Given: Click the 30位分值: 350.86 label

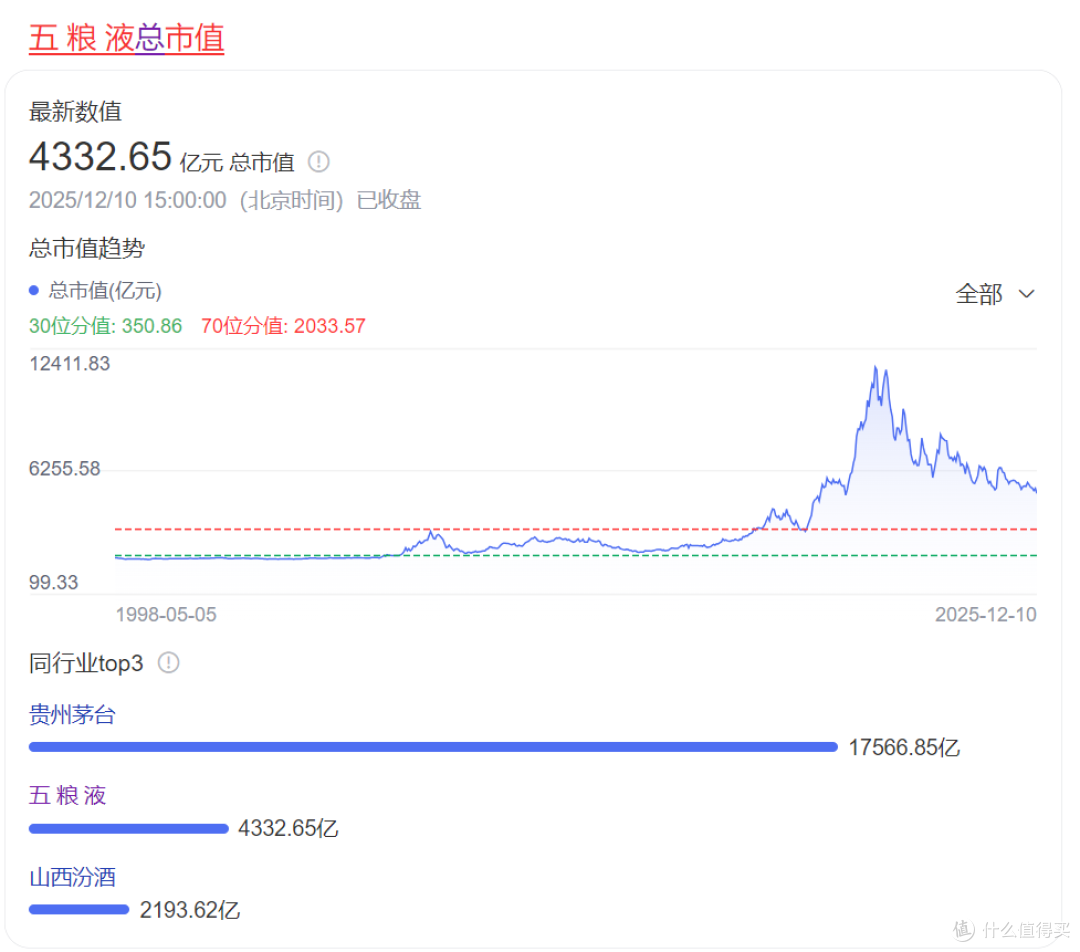Looking at the screenshot, I should tap(105, 326).
